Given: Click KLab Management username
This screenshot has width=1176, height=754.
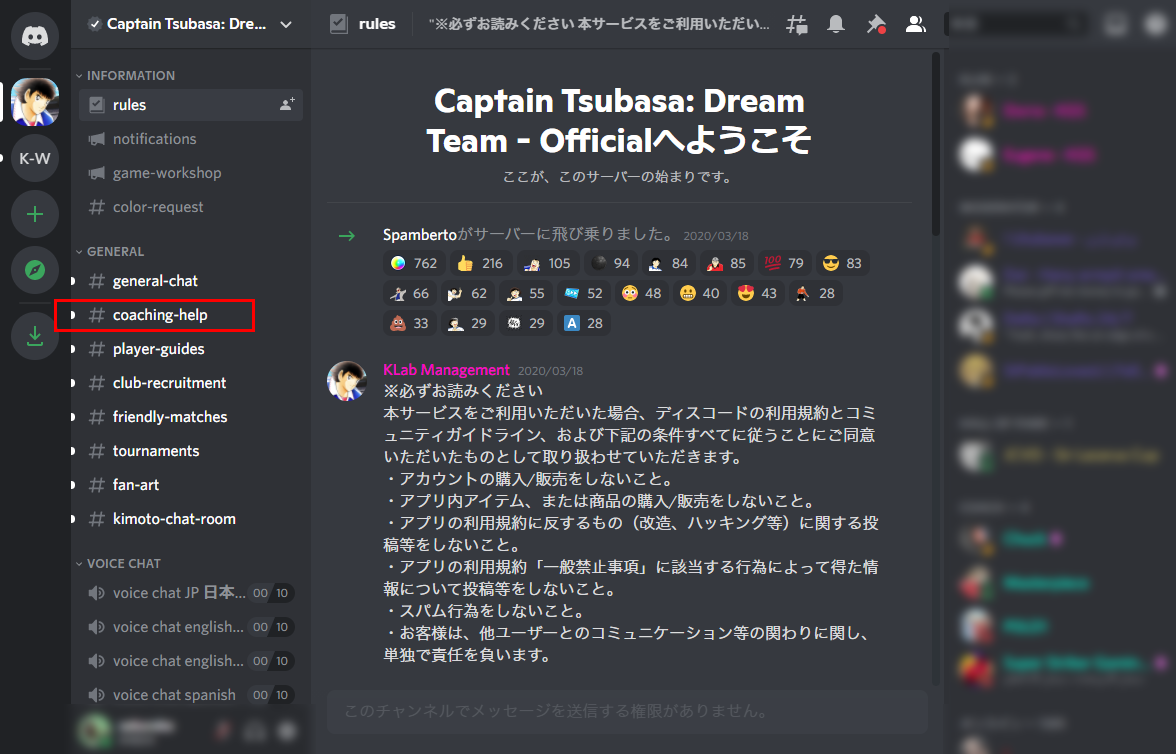Looking at the screenshot, I should point(446,370).
